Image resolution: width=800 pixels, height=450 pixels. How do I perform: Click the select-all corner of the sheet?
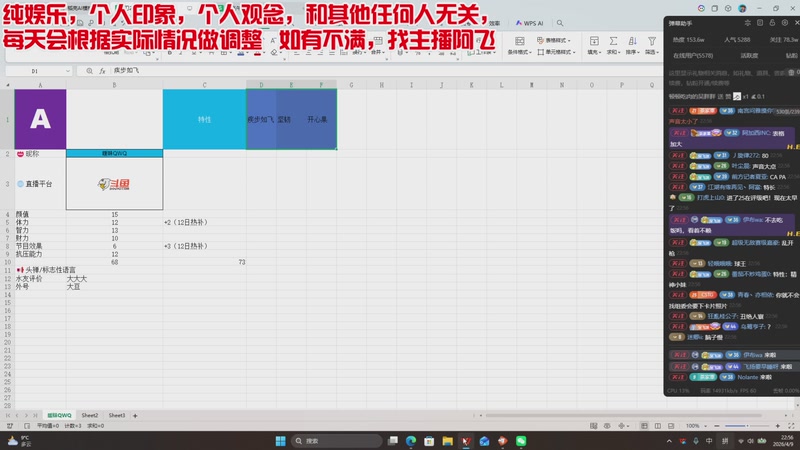[x=7, y=85]
